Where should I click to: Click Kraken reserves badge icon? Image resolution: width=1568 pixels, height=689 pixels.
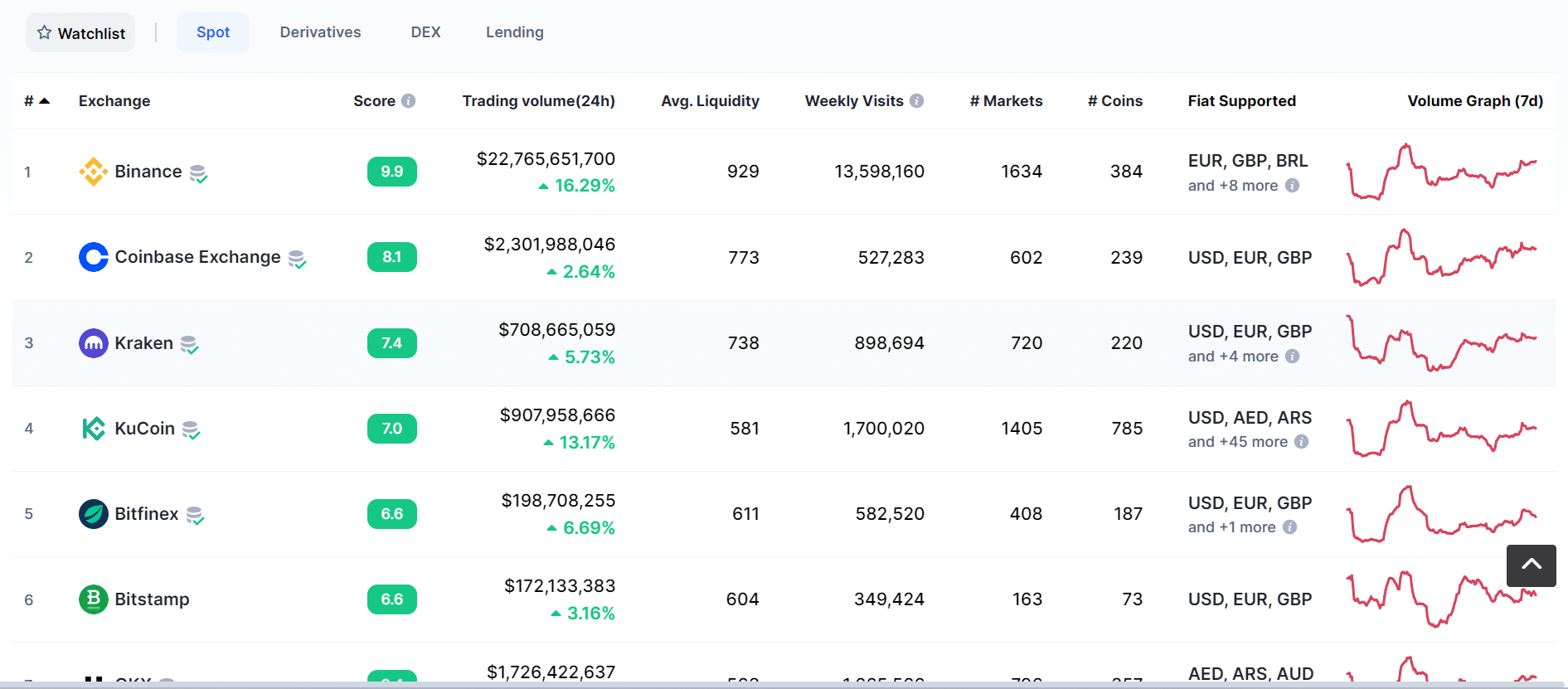point(190,345)
